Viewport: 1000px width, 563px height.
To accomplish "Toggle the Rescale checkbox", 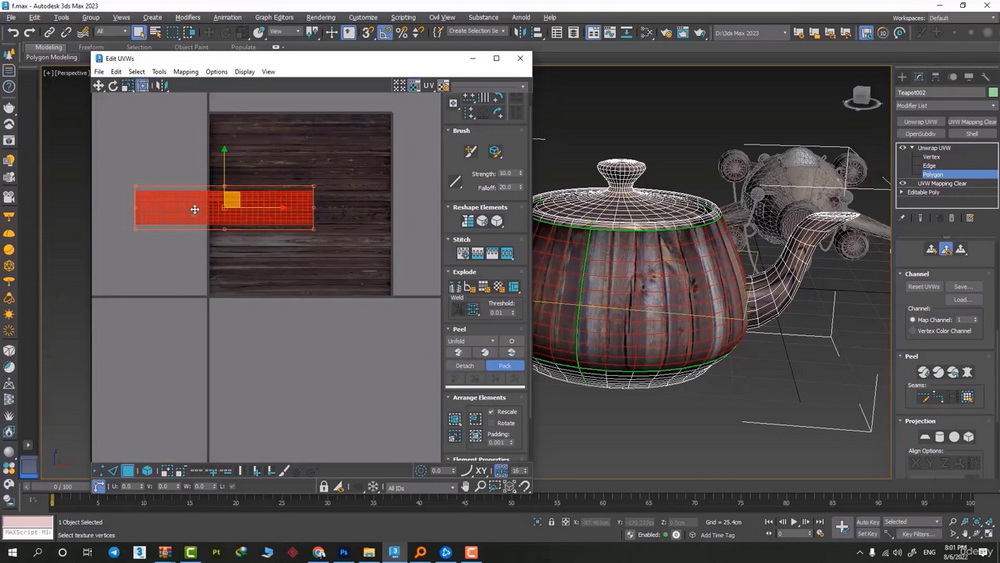I will coord(491,412).
